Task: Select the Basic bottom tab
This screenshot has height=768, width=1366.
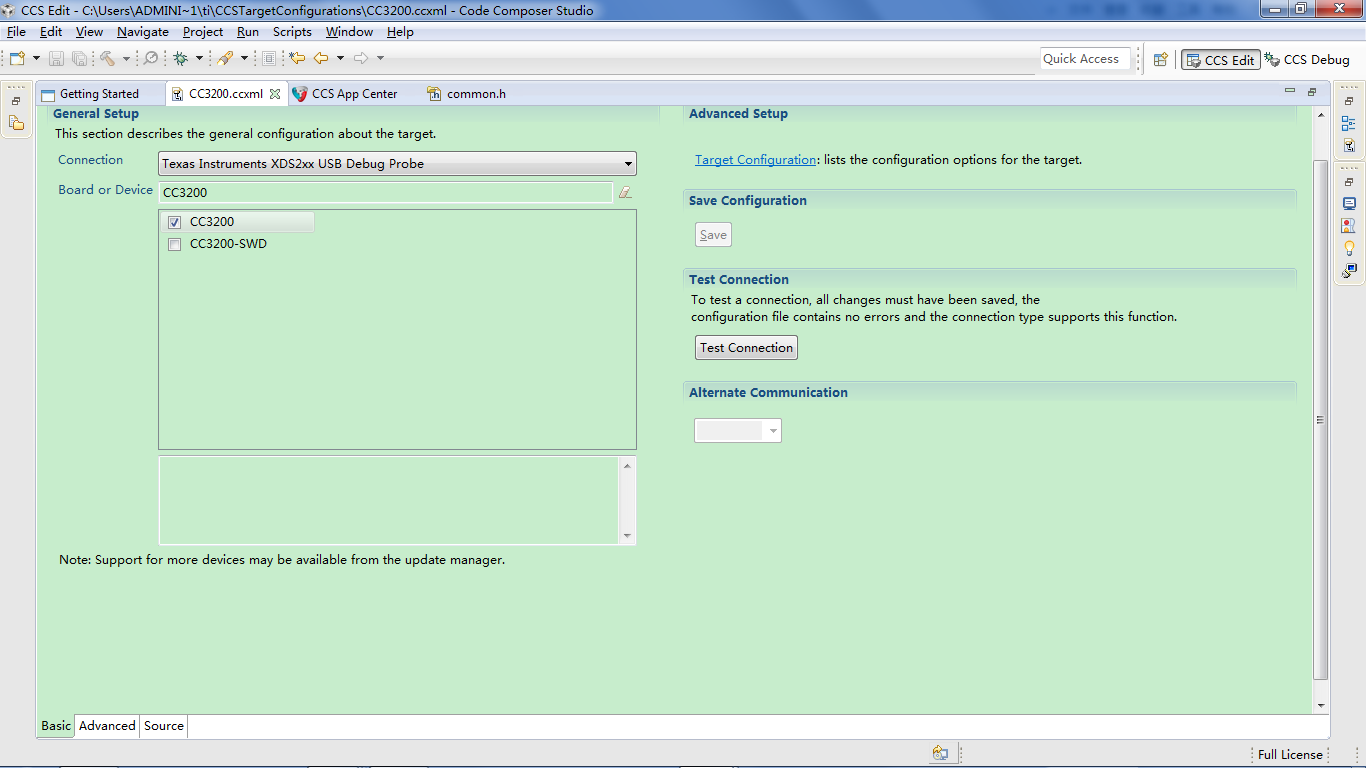Action: pyautogui.click(x=56, y=726)
